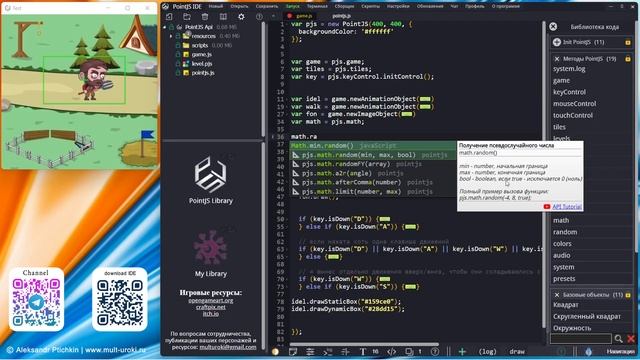Click the plus icon next to Init PointJS
The height and width of the screenshot is (360, 640).
[x=557, y=42]
